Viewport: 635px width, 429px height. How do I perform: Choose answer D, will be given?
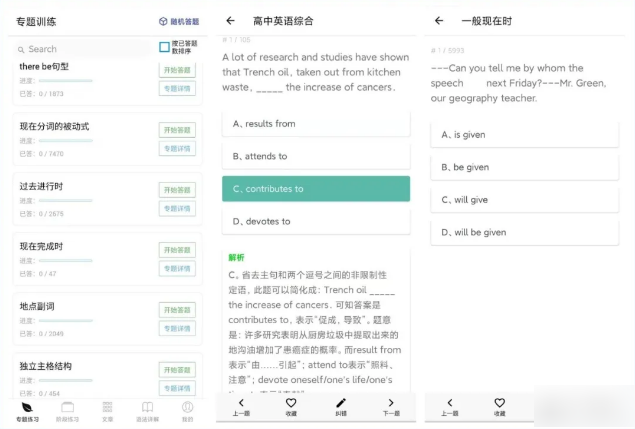[x=524, y=233]
